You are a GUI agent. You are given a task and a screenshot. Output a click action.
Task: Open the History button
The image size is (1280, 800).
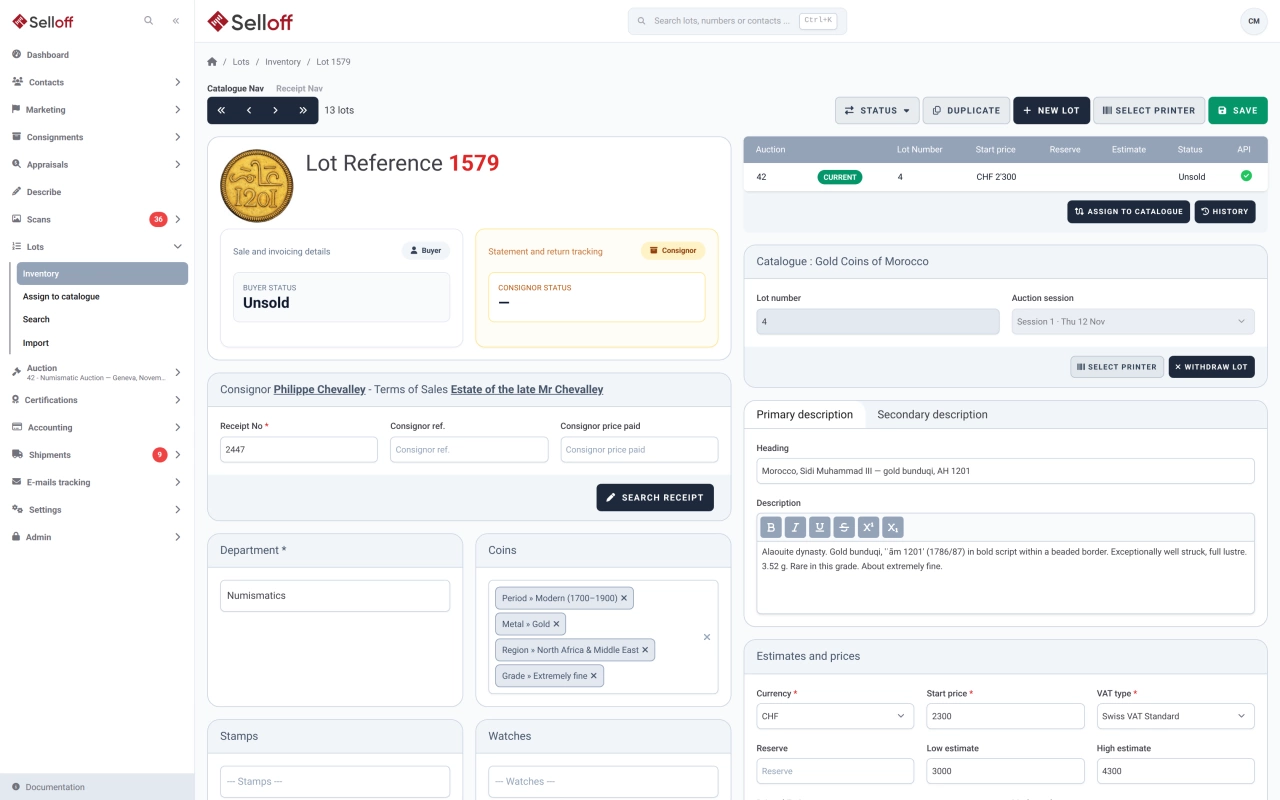pyautogui.click(x=1225, y=211)
